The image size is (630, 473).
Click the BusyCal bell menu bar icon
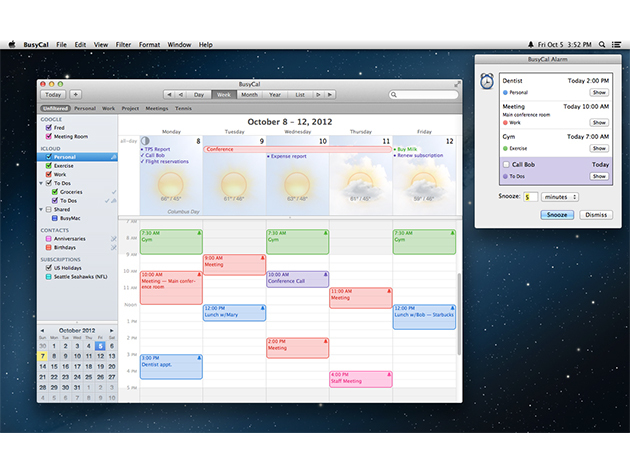530,45
